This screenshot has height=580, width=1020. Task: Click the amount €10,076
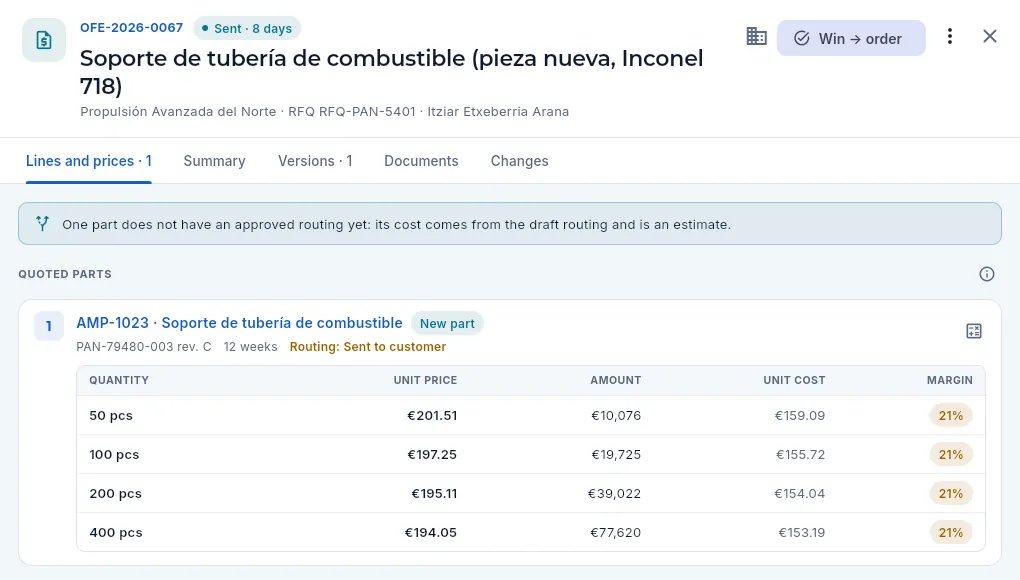pos(616,415)
